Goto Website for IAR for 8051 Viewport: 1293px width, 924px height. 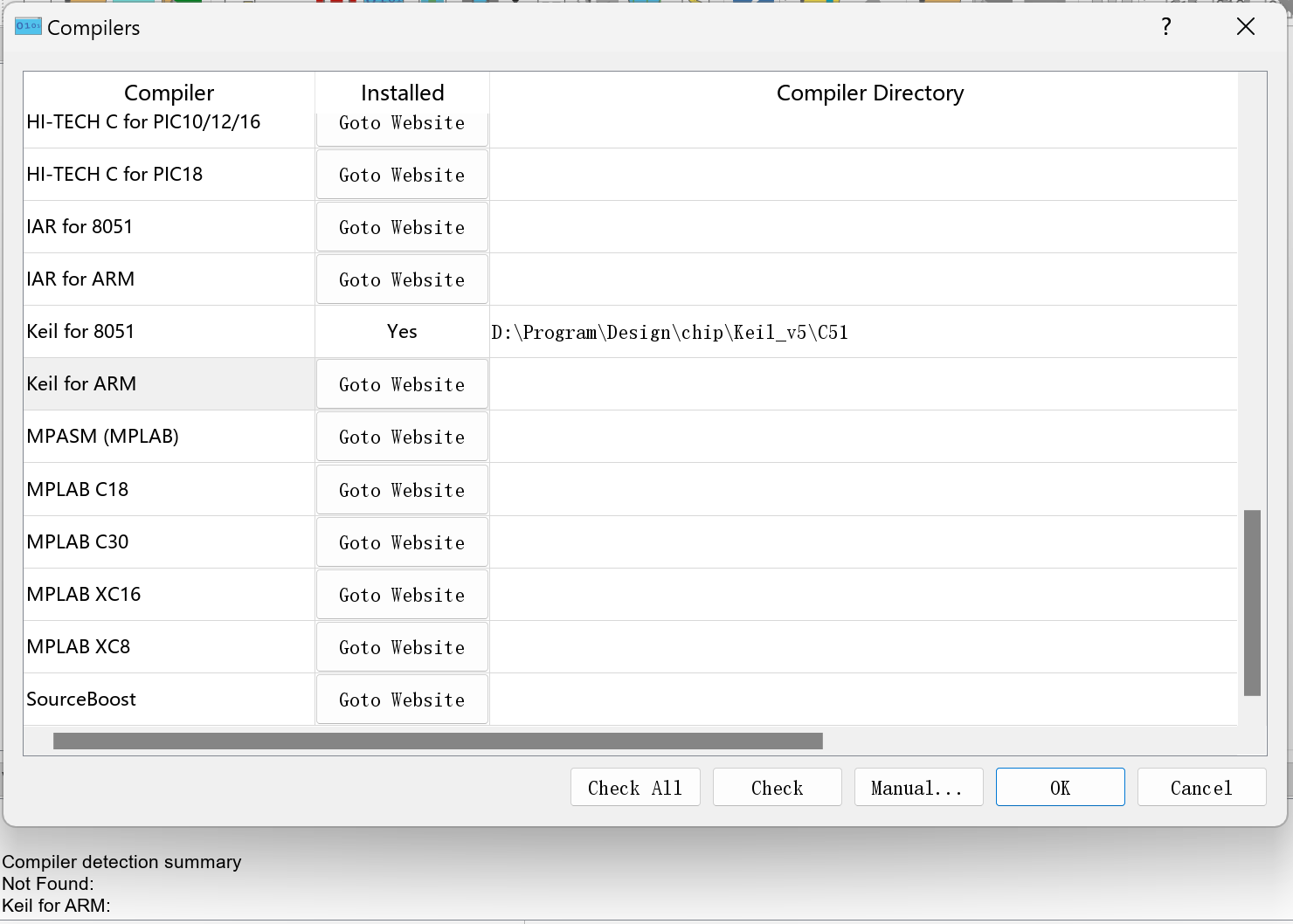[x=402, y=227]
